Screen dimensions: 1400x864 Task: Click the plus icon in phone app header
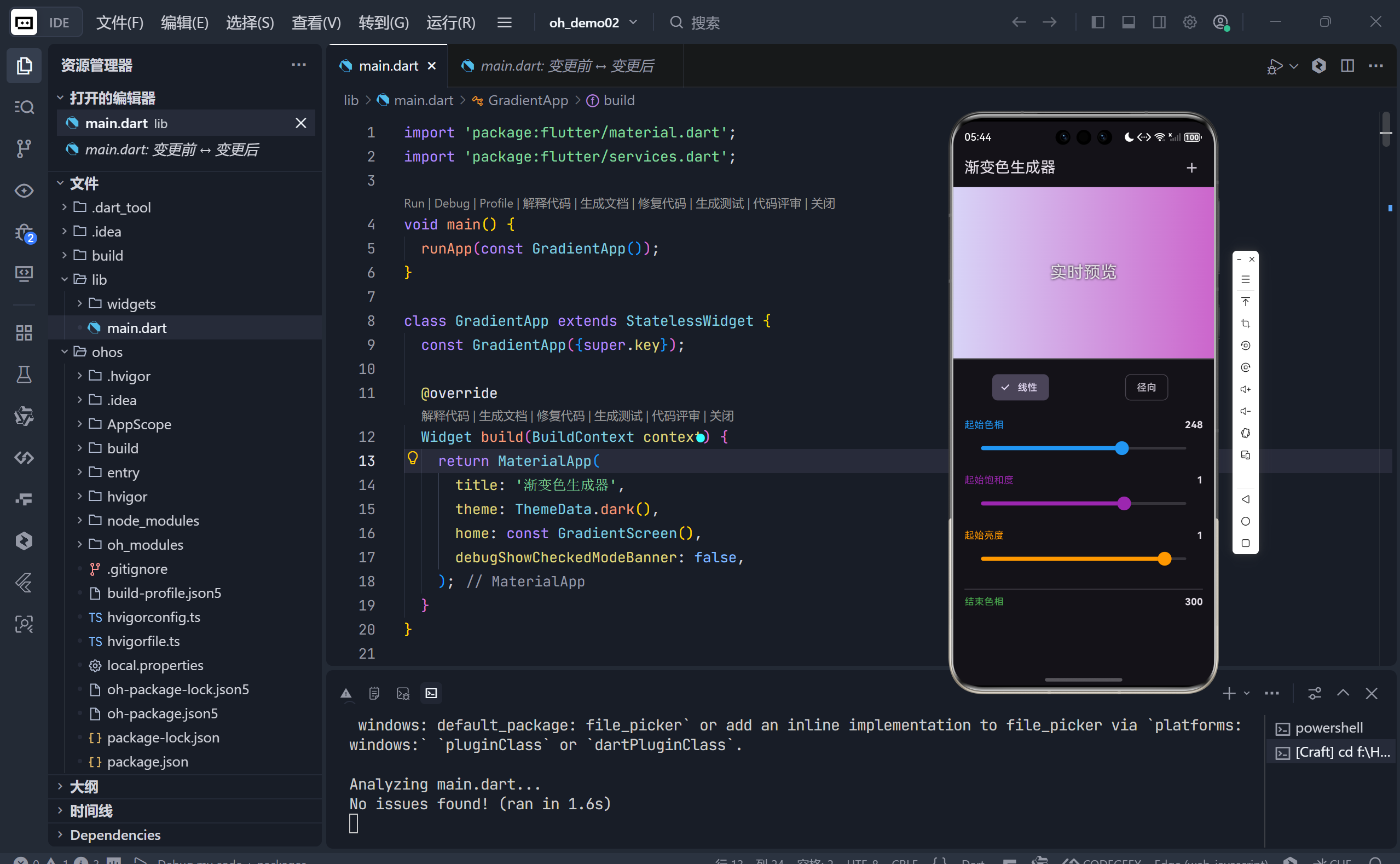click(x=1191, y=168)
